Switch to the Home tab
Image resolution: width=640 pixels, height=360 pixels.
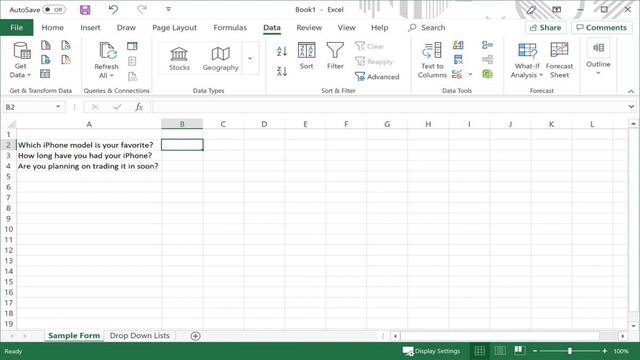53,27
